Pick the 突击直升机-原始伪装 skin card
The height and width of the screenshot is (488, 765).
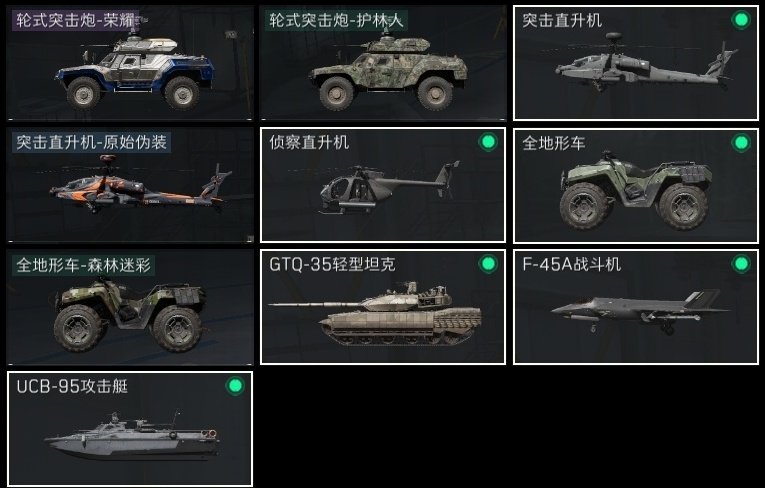(130, 185)
